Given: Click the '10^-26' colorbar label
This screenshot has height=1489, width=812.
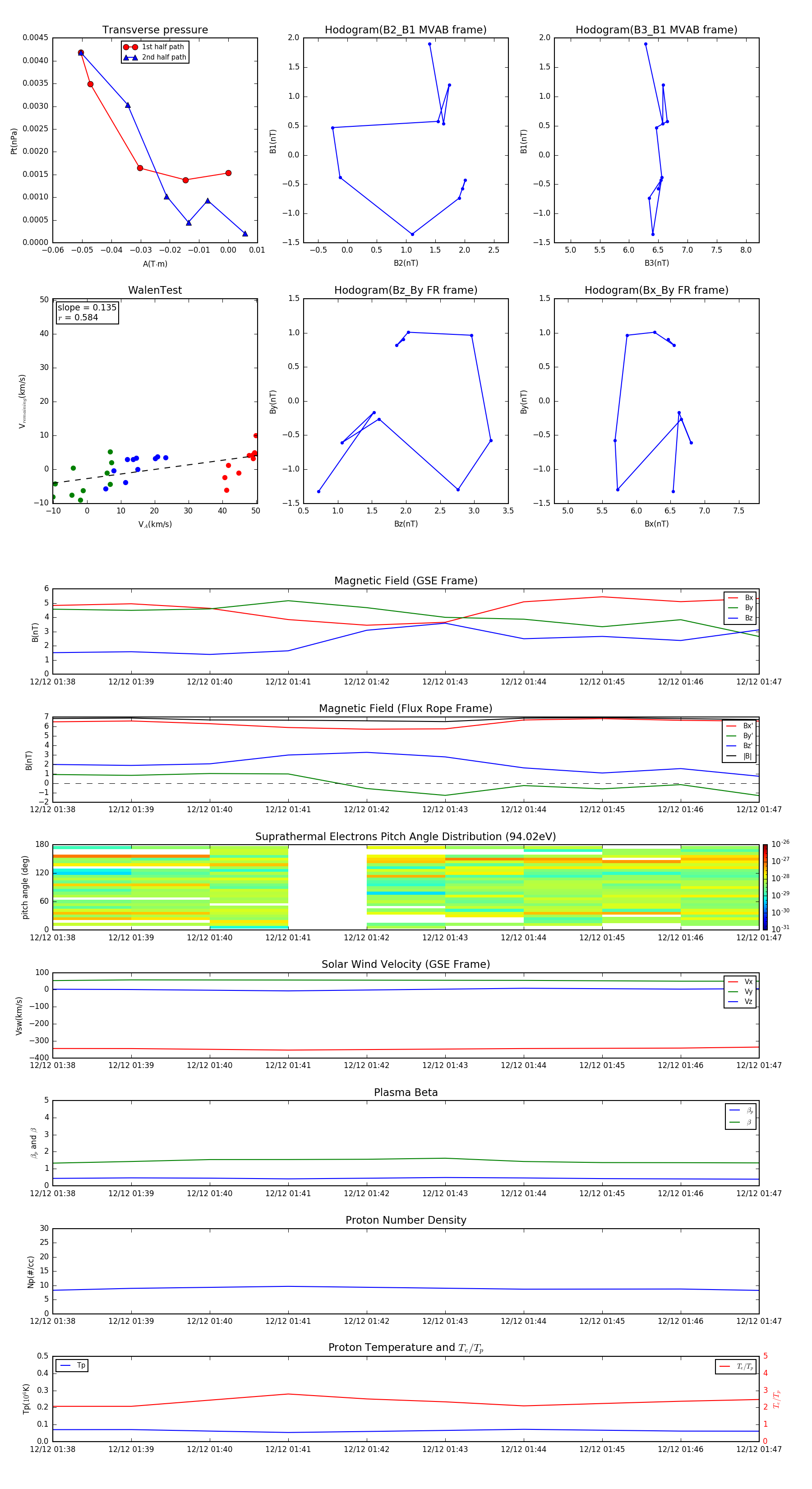Looking at the screenshot, I should 780,844.
